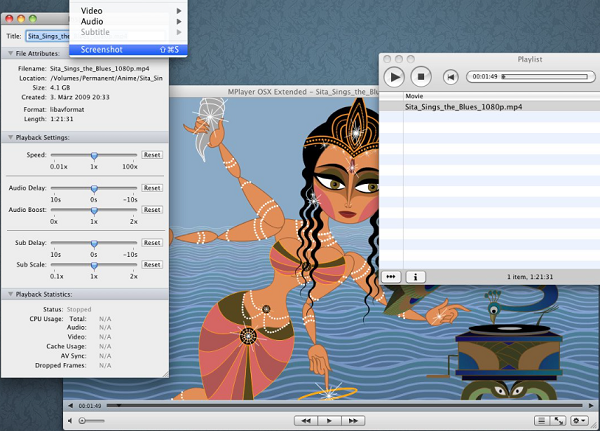Reset the Audio Delay setting

click(152, 188)
